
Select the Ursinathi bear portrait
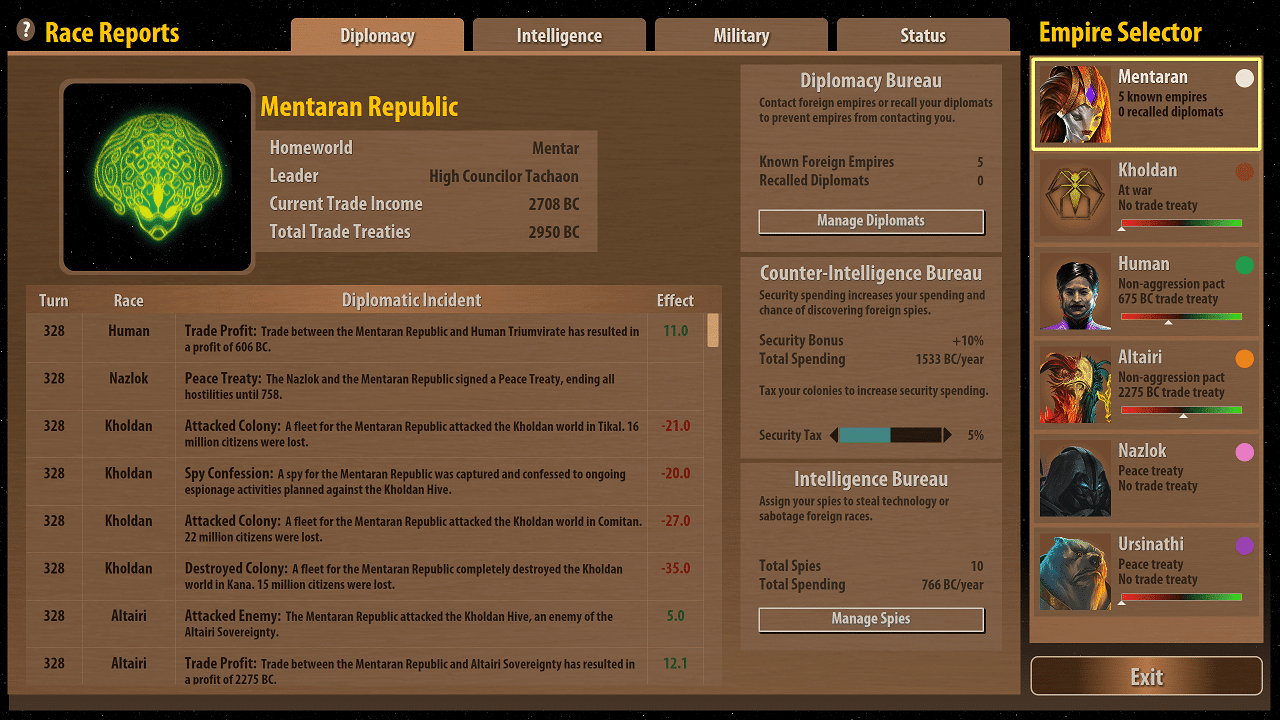click(1075, 570)
